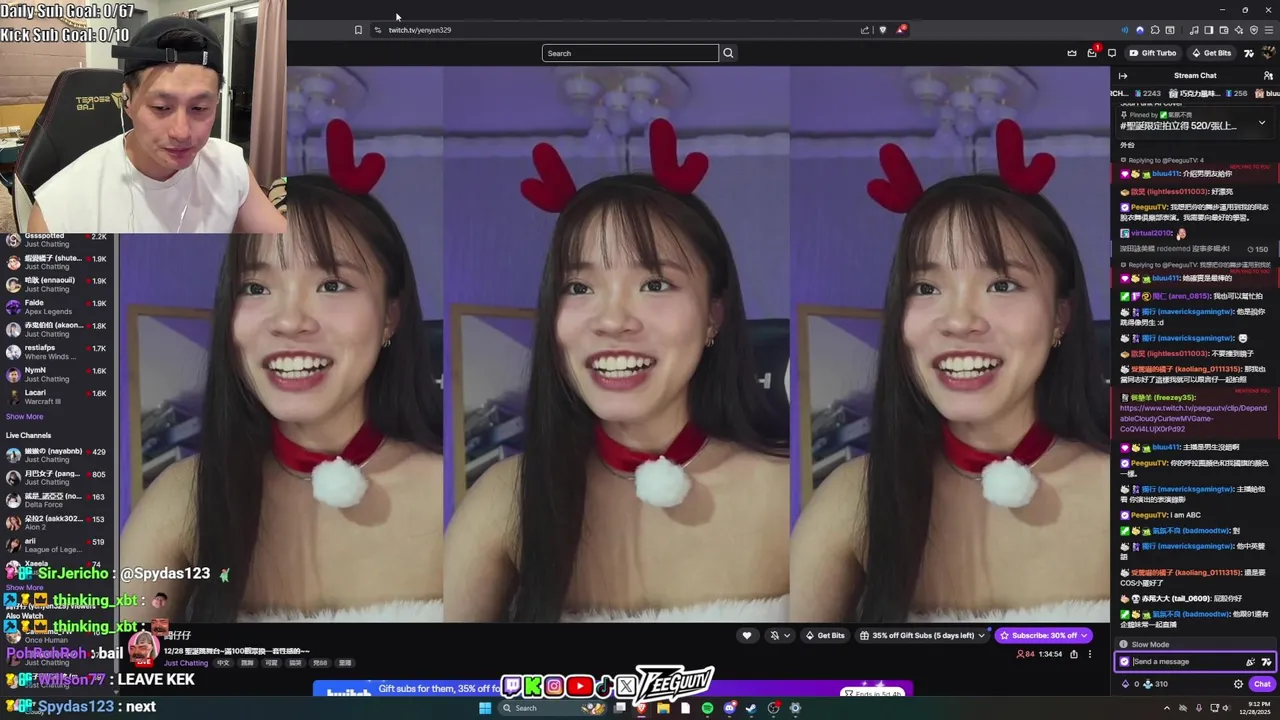Viewport: 1280px width, 720px height.
Task: Open restiafps channel in sidebar
Action: point(57,352)
